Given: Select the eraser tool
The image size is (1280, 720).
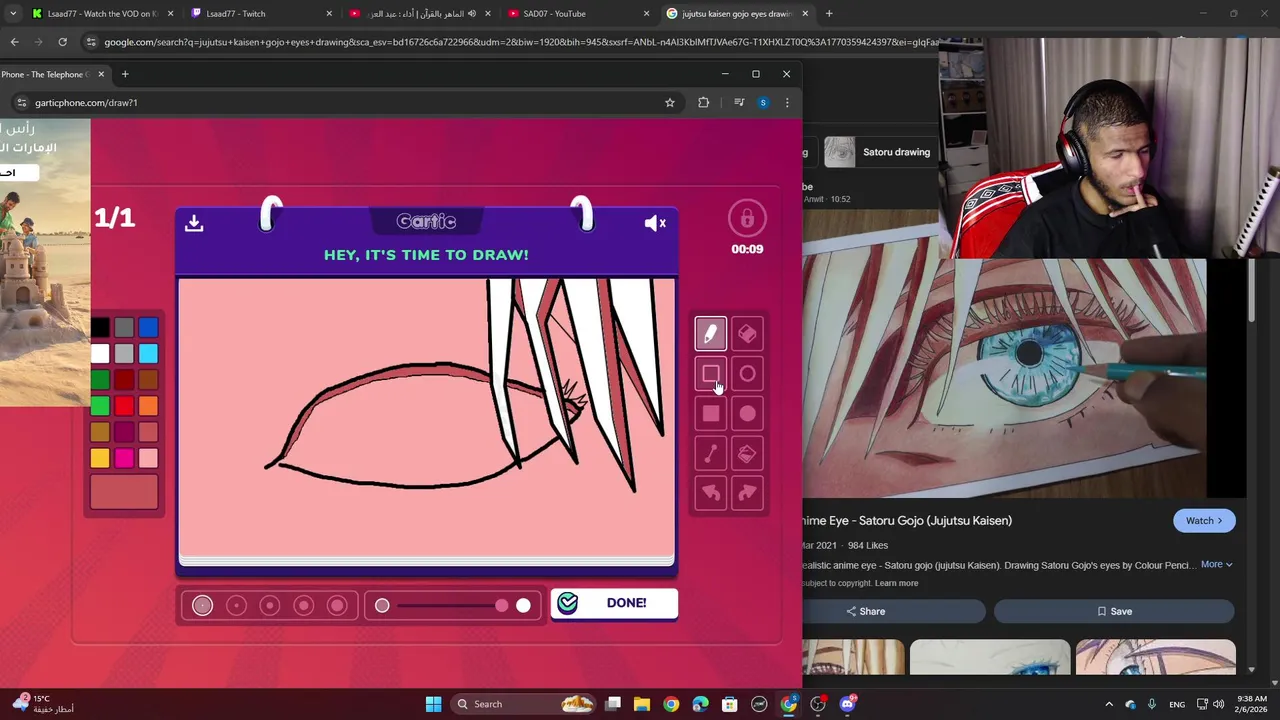Looking at the screenshot, I should click(747, 333).
